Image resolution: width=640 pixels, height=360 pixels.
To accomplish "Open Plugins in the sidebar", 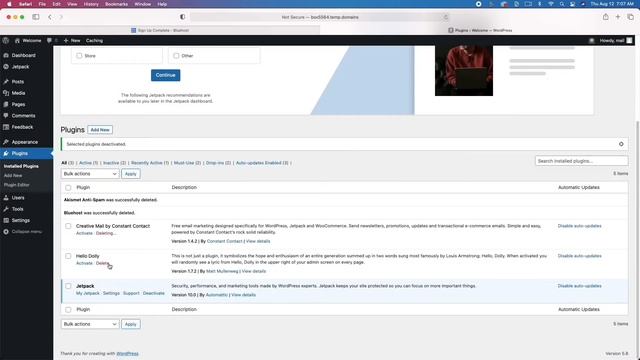I will click(20, 153).
